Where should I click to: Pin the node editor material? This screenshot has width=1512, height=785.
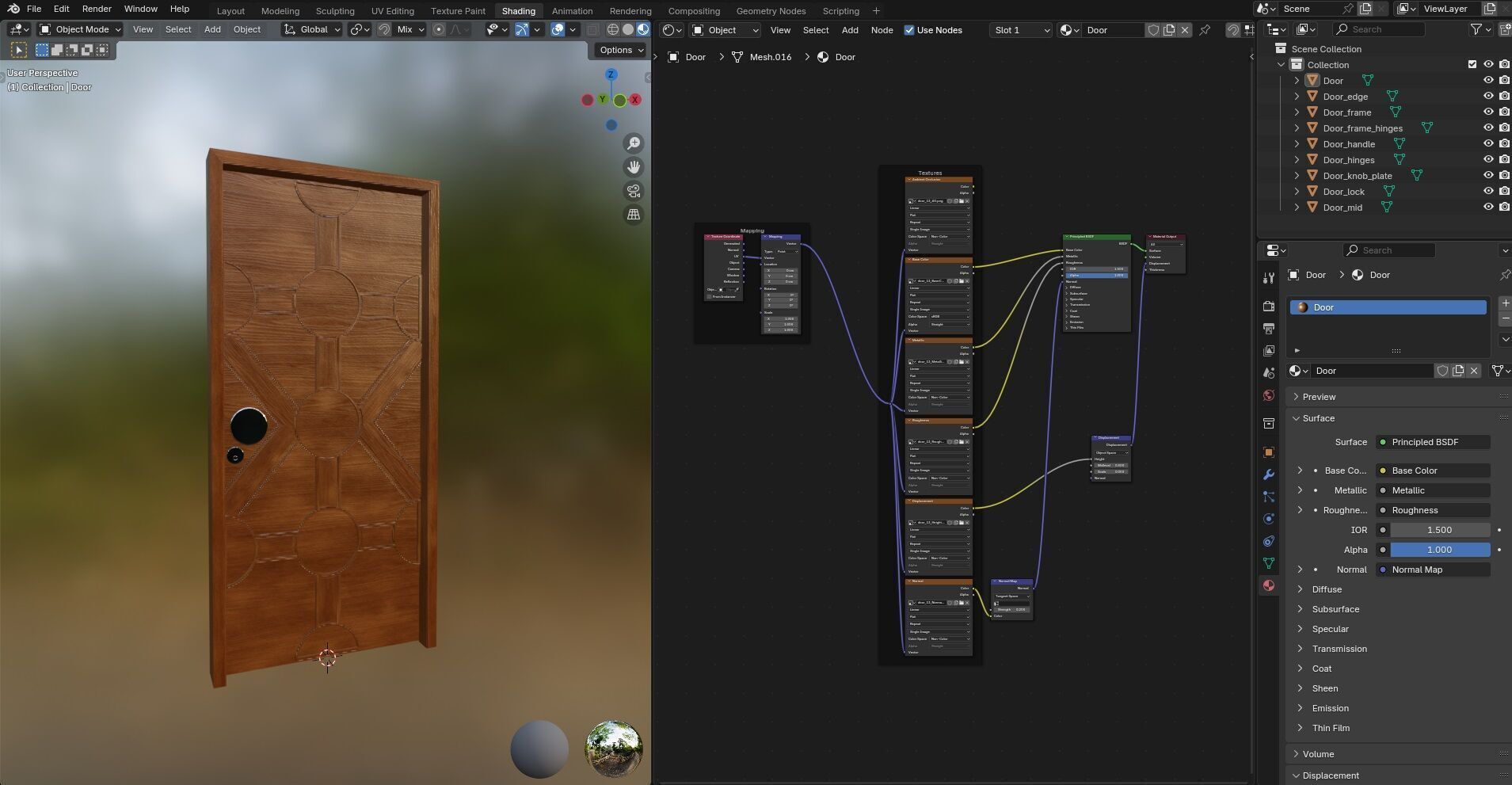(1205, 30)
